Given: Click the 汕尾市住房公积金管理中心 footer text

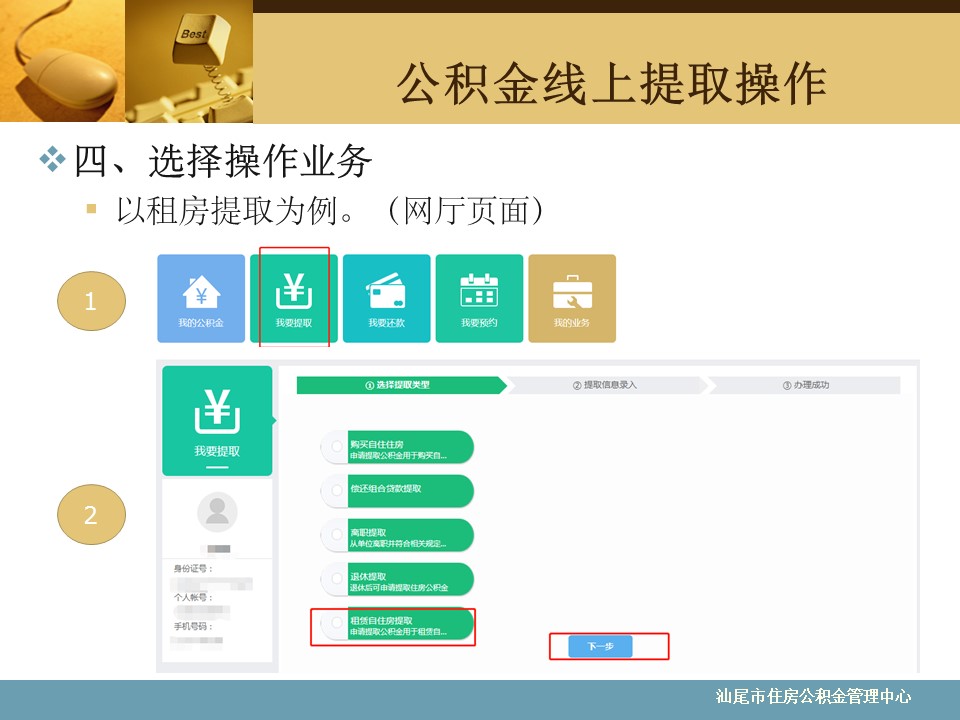Looking at the screenshot, I should click(813, 698).
